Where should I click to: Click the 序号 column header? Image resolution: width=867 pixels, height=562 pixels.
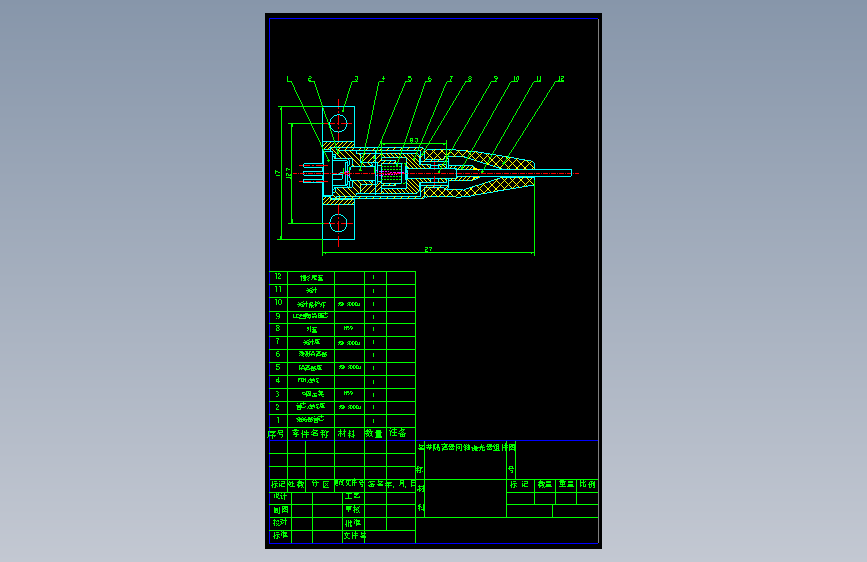point(276,434)
